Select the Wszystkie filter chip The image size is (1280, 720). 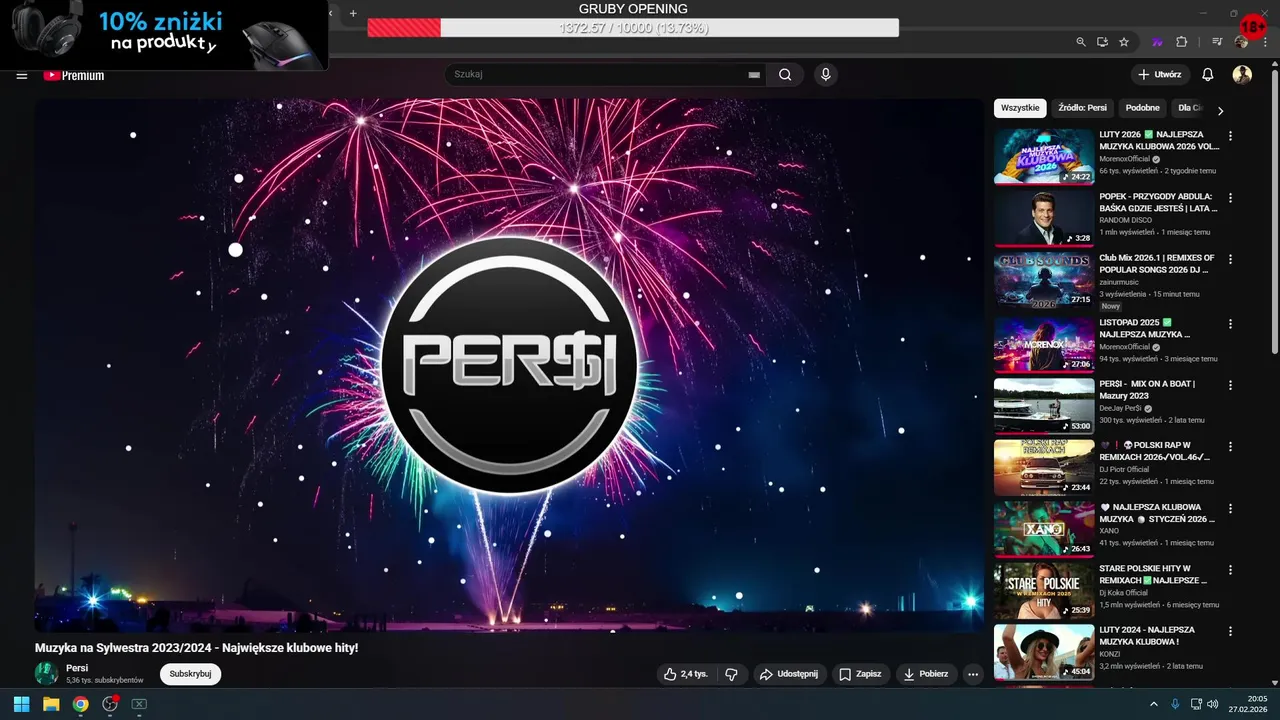click(1020, 108)
